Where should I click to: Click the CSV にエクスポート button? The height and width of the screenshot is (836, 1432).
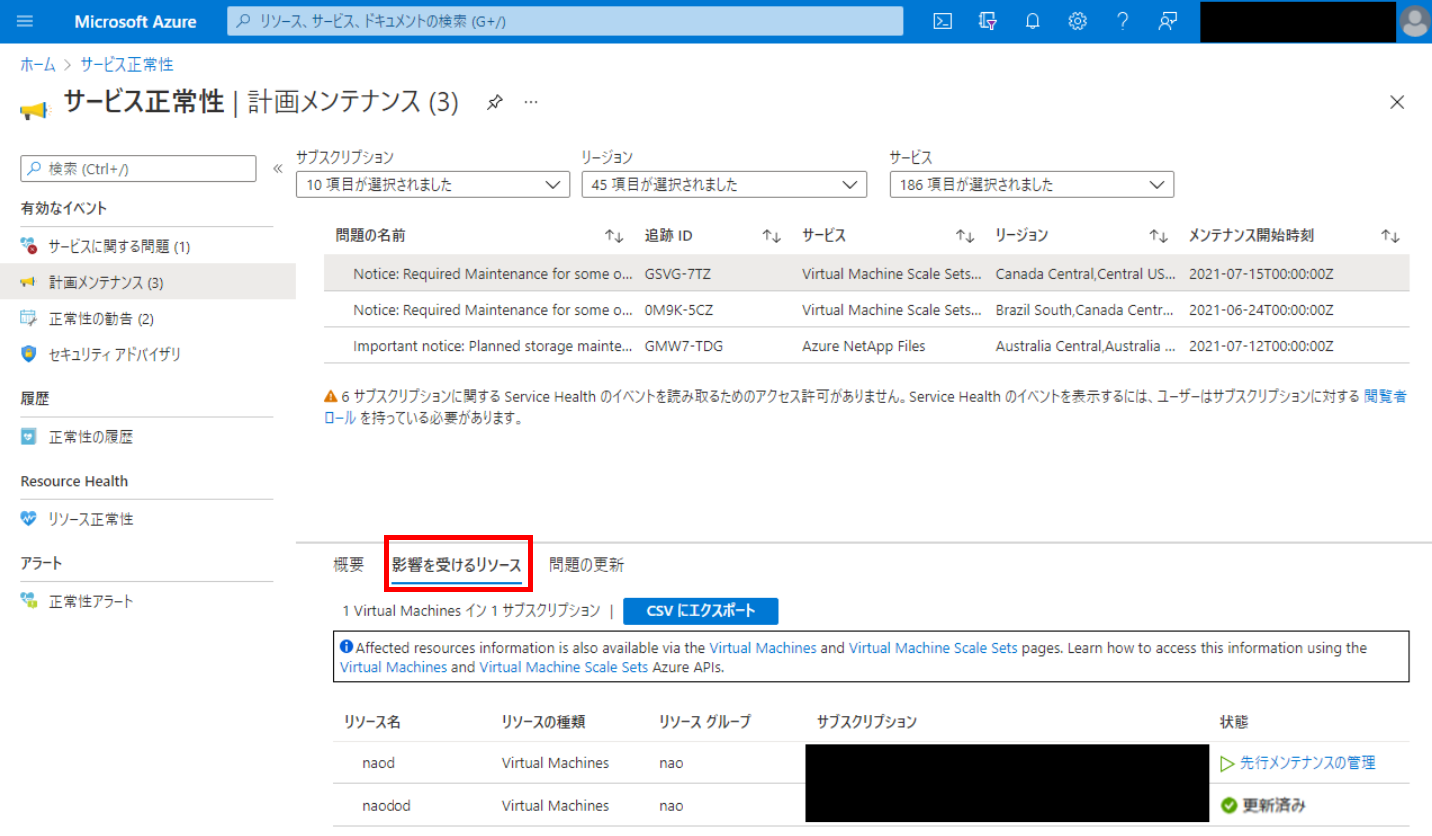click(x=700, y=611)
